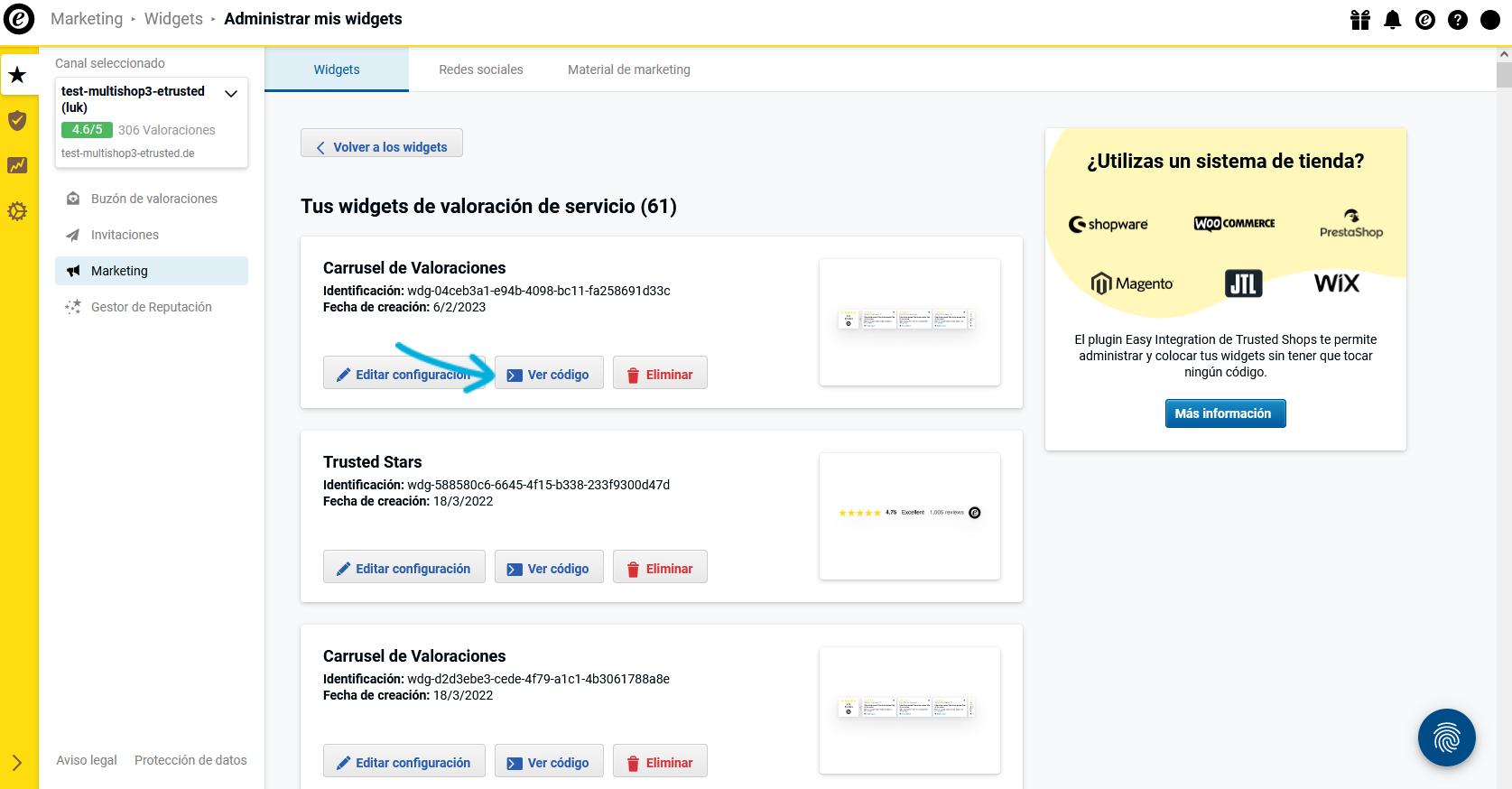
Task: Open the analytics chart sidebar section
Action: (x=17, y=165)
